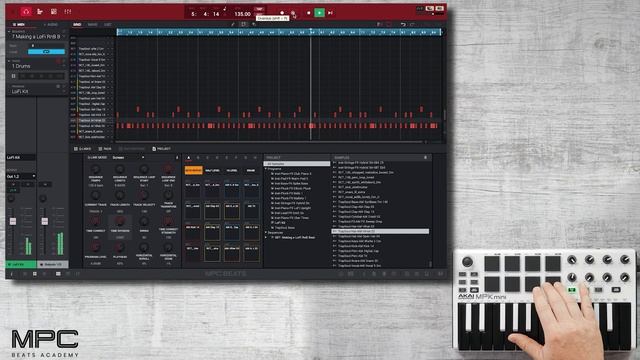Open the Project tab in lower panel
Viewport: 640px width, 360px height.
pyautogui.click(x=161, y=149)
